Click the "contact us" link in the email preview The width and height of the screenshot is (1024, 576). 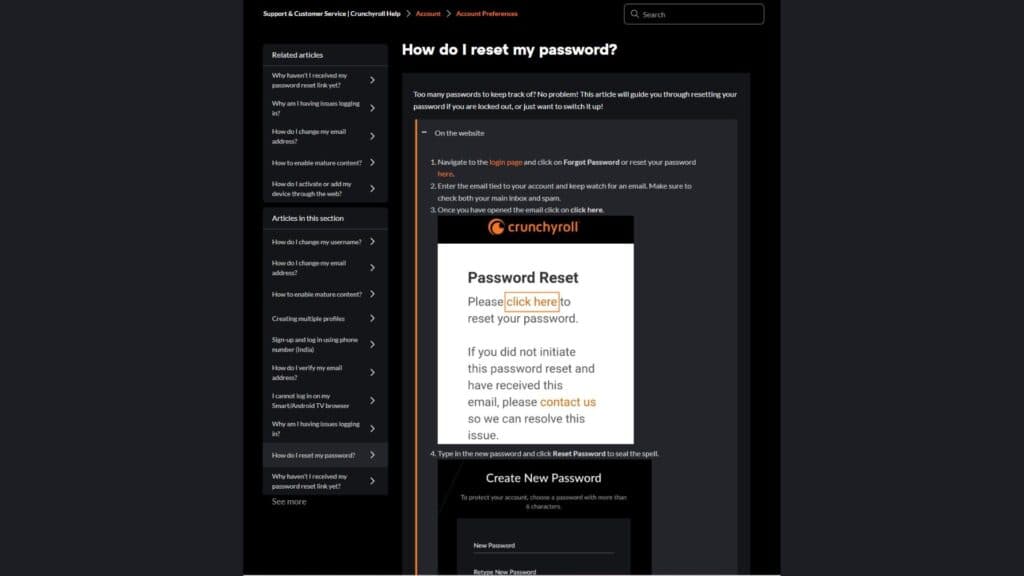tap(567, 401)
